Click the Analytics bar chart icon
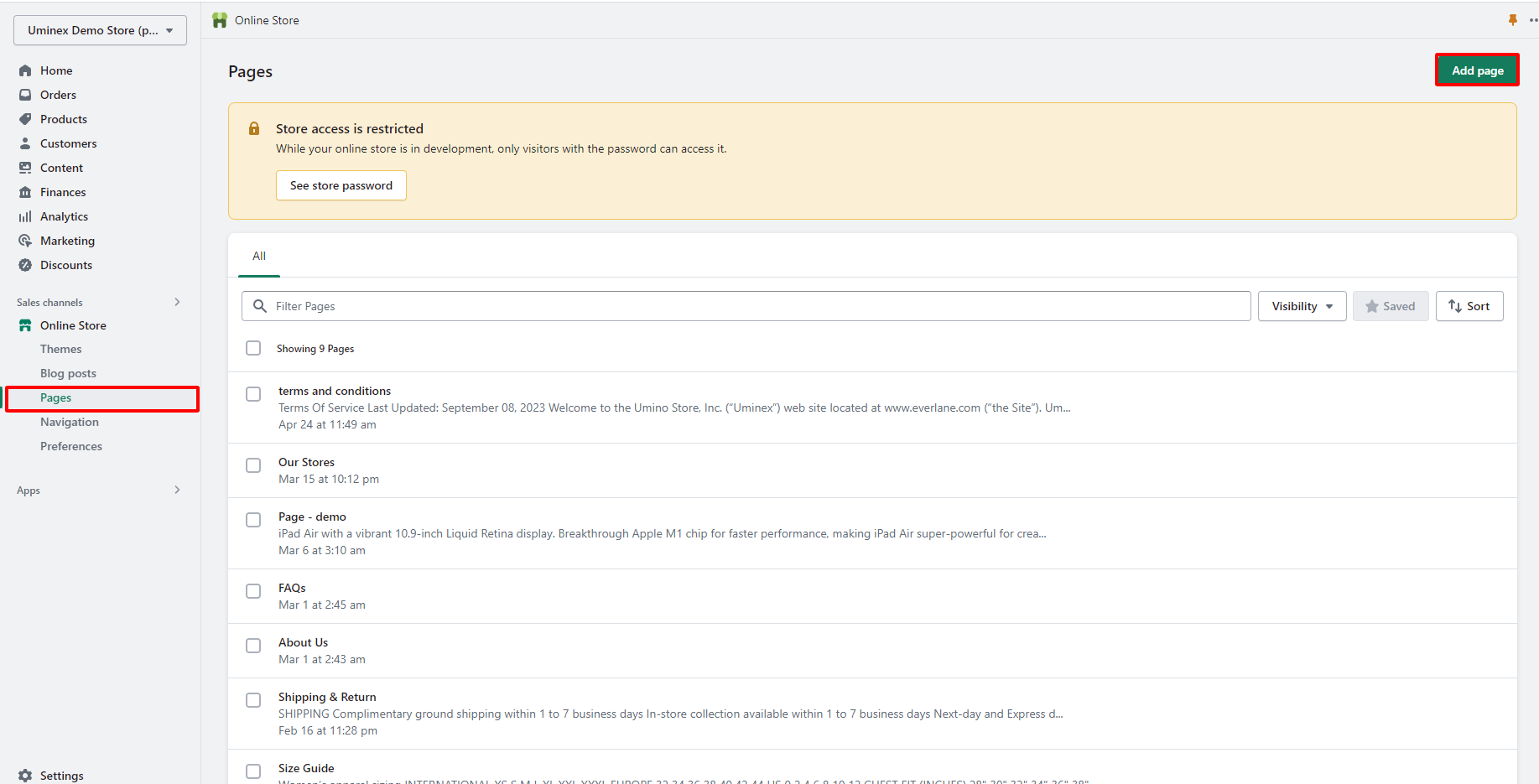The image size is (1539, 784). (x=25, y=216)
